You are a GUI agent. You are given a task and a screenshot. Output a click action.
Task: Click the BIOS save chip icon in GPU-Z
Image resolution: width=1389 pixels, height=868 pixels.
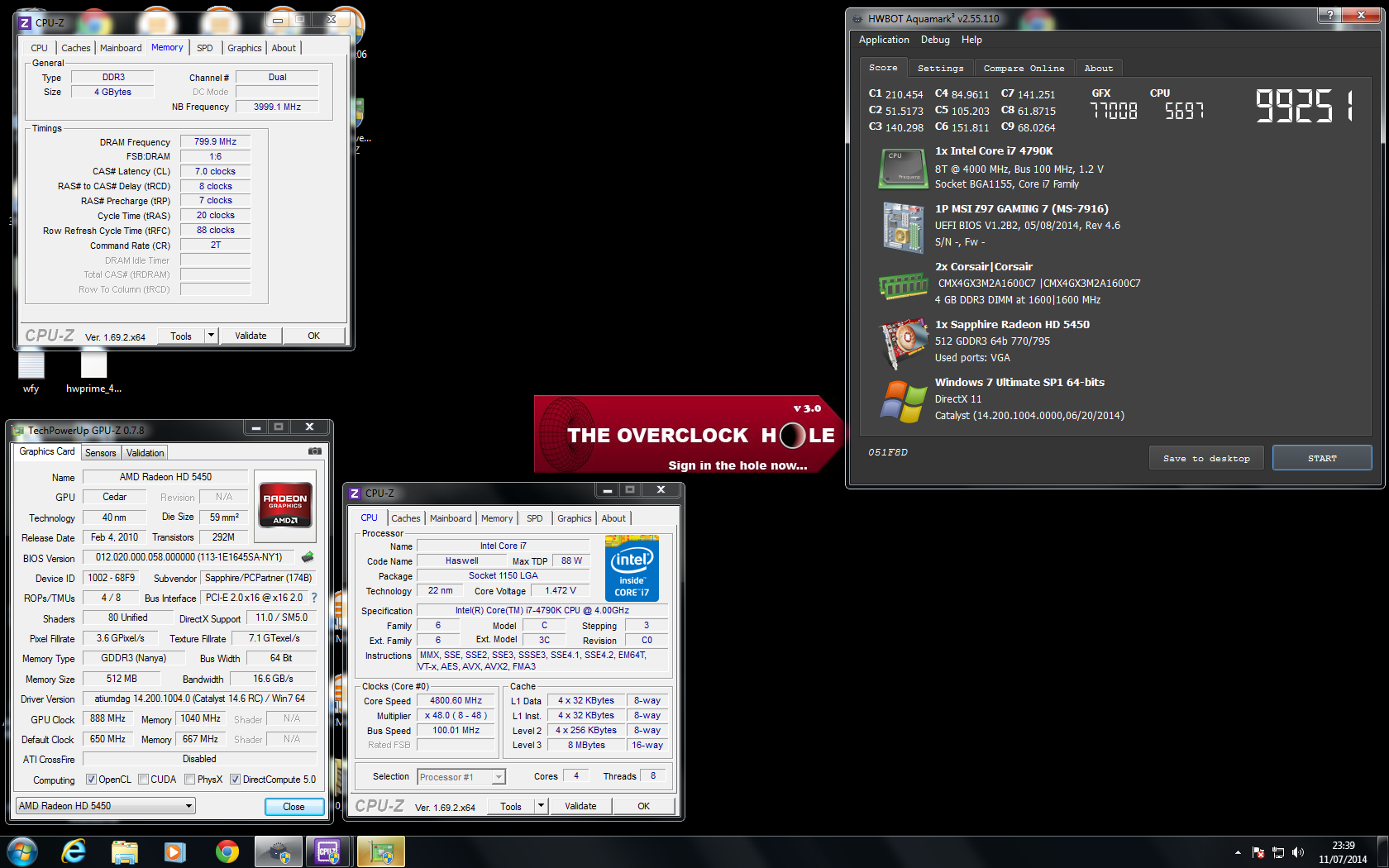(308, 557)
